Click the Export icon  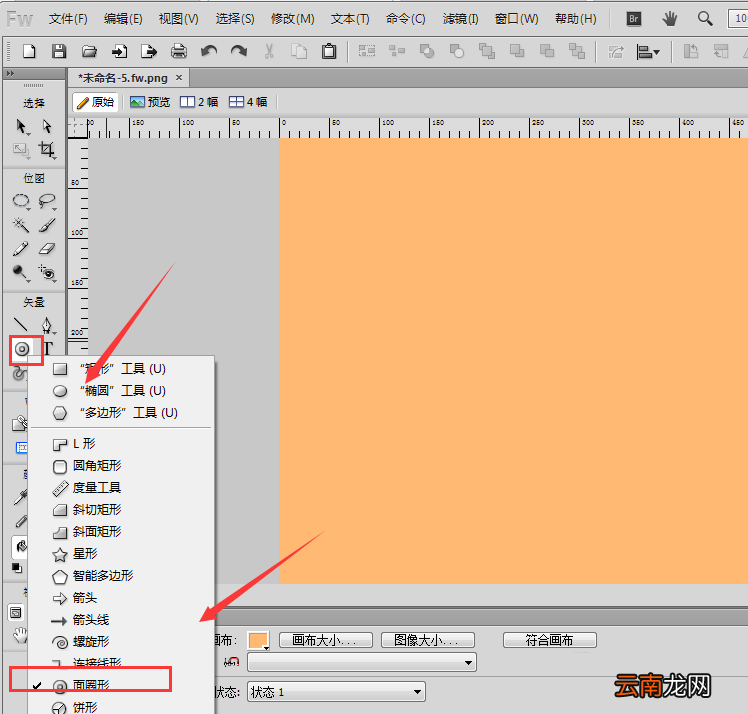149,51
